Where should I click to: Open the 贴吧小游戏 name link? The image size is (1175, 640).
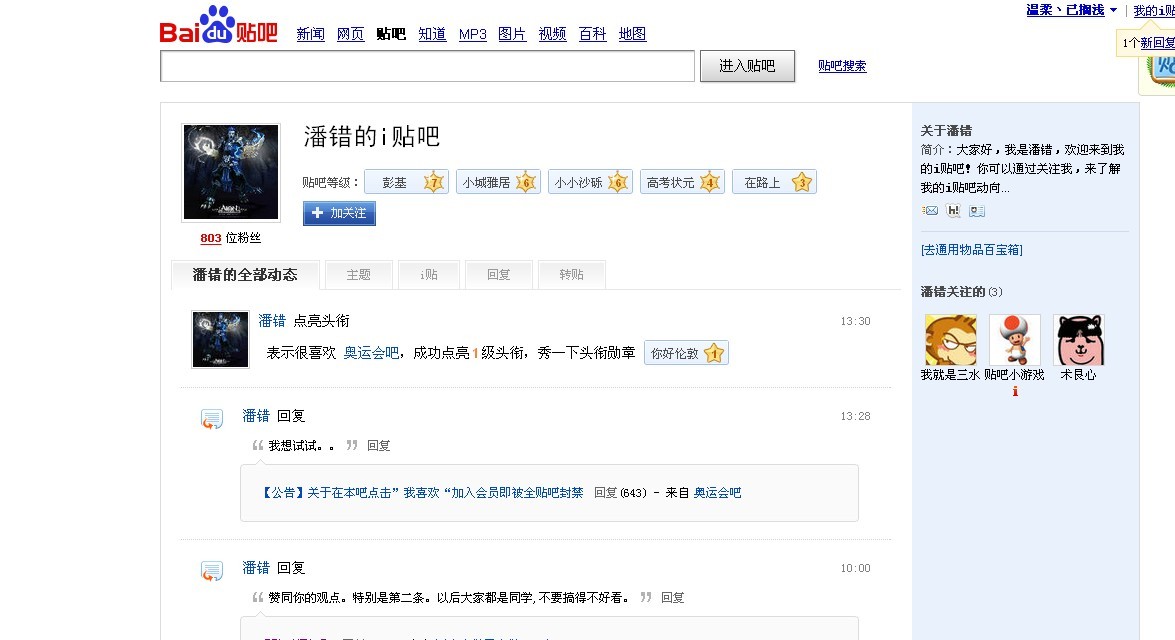(x=1015, y=375)
